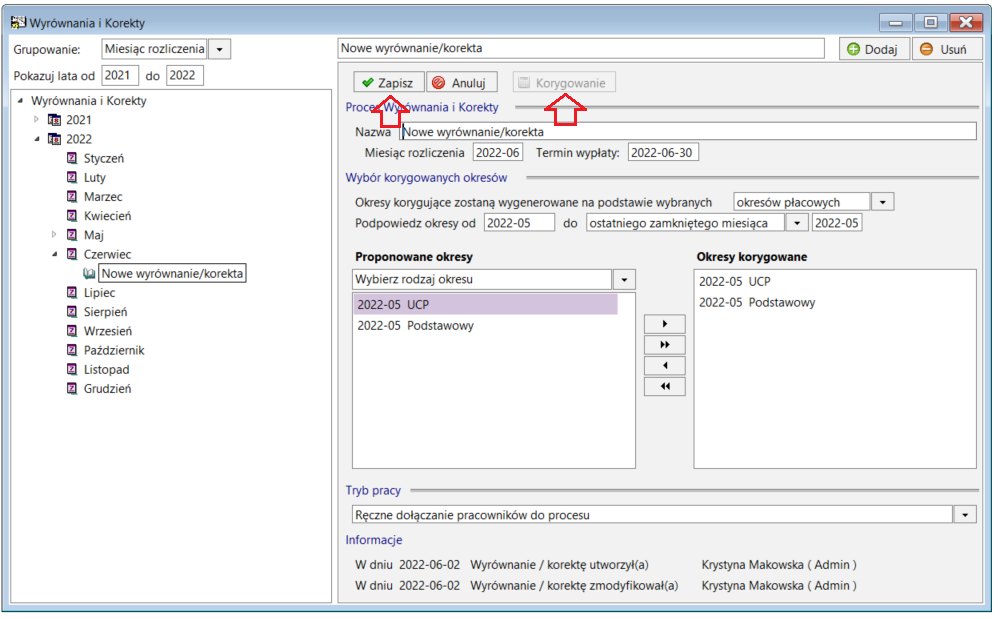The image size is (1001, 619).
Task: Click the Kwiecień month icon
Action: (x=72, y=215)
